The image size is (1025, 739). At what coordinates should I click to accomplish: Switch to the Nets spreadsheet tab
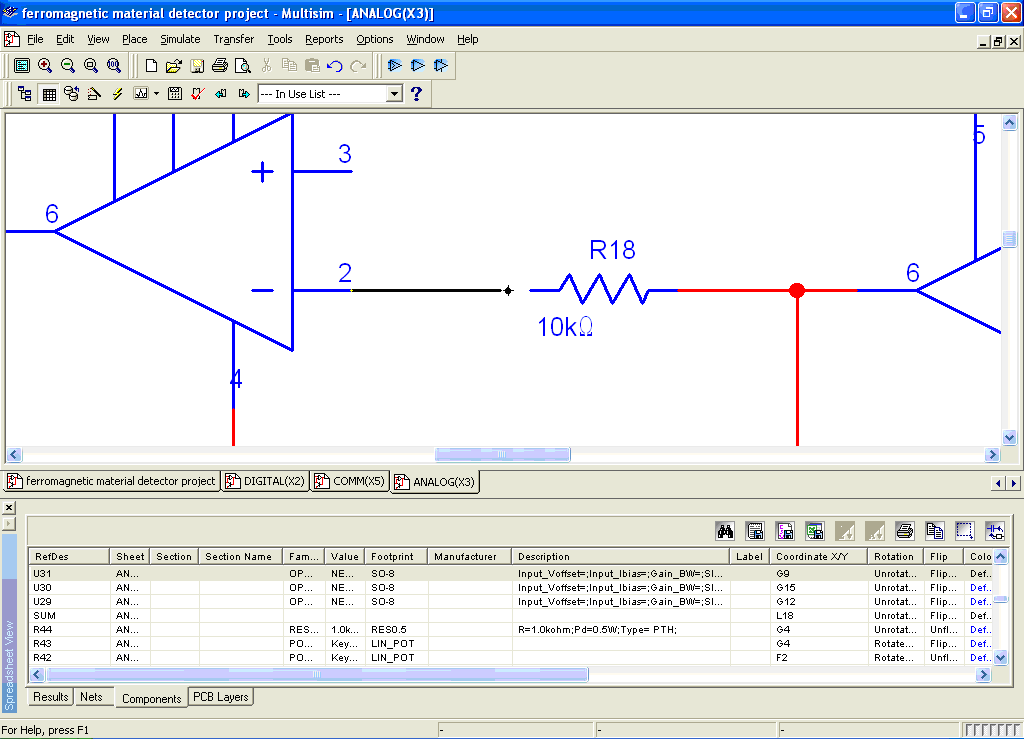point(91,697)
